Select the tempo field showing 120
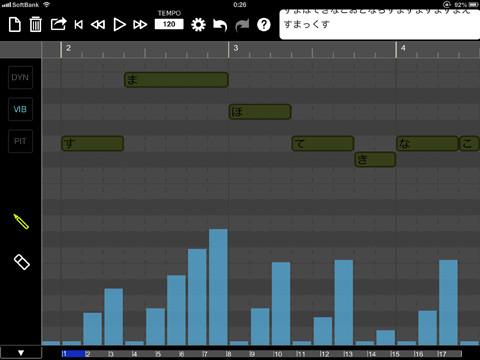Screen dimensions: 480x360 169,24
